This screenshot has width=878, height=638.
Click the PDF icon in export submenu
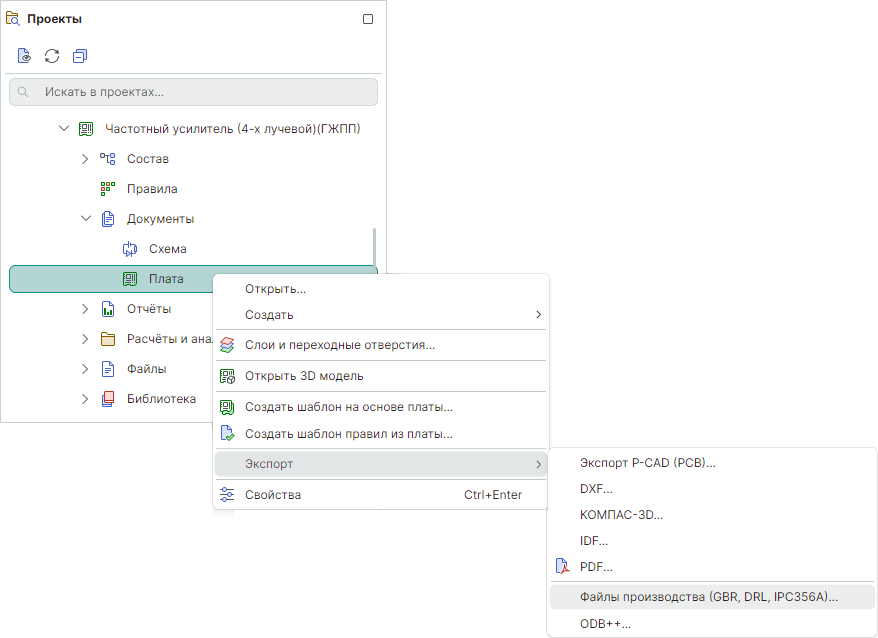[562, 567]
